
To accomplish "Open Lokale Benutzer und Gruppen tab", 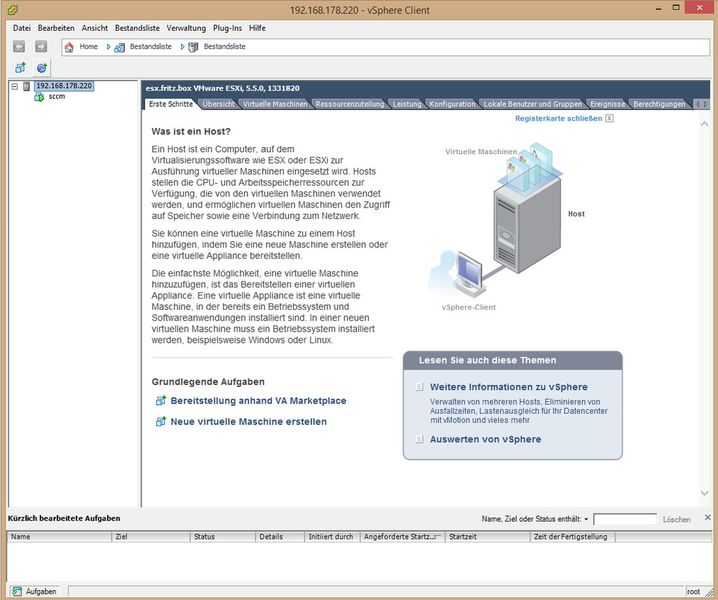I will point(533,104).
